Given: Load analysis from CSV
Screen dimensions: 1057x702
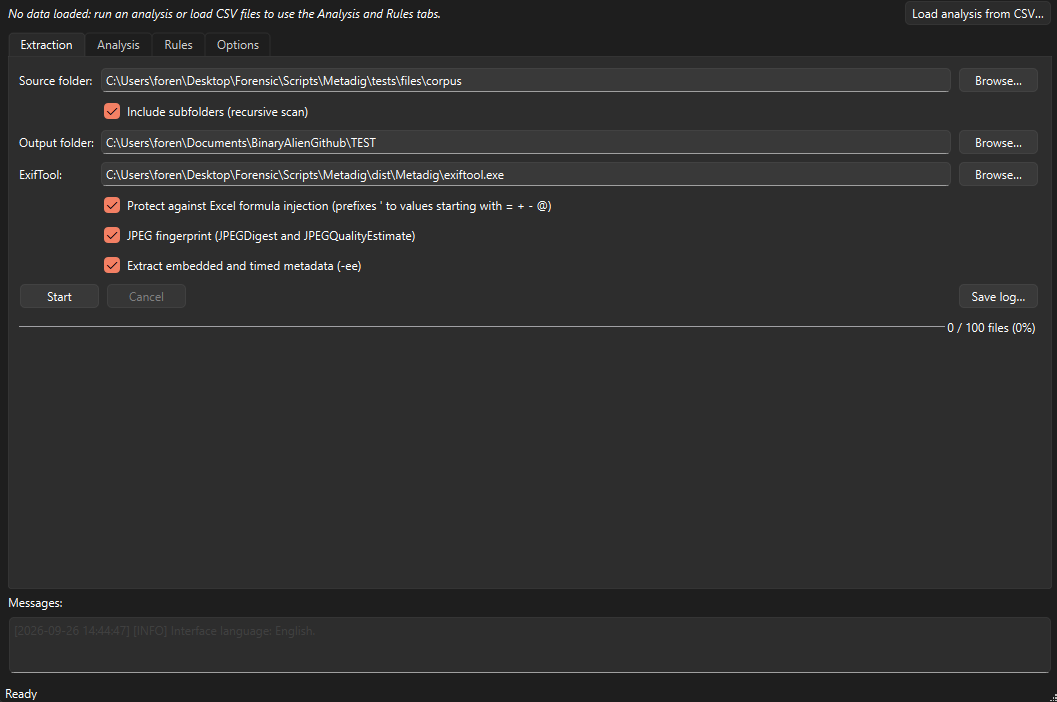Looking at the screenshot, I should click(977, 13).
